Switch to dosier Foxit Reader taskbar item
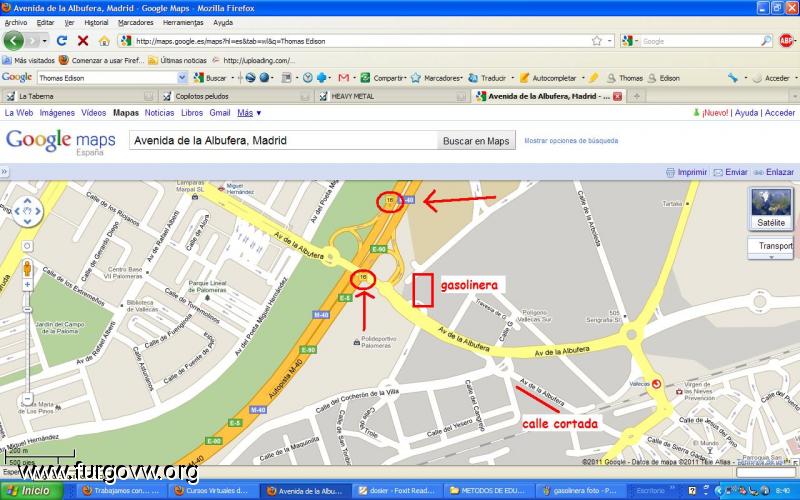The image size is (800, 500). (397, 491)
